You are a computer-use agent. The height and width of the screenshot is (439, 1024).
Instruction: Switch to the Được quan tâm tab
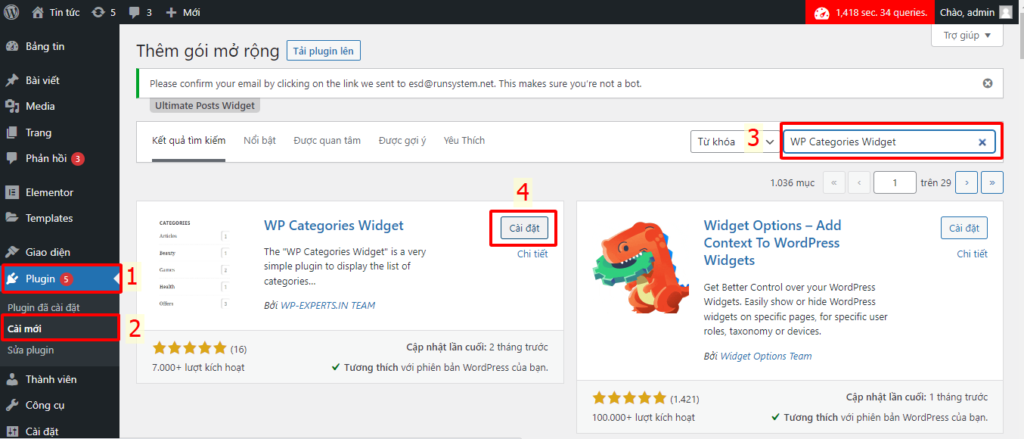coord(327,140)
